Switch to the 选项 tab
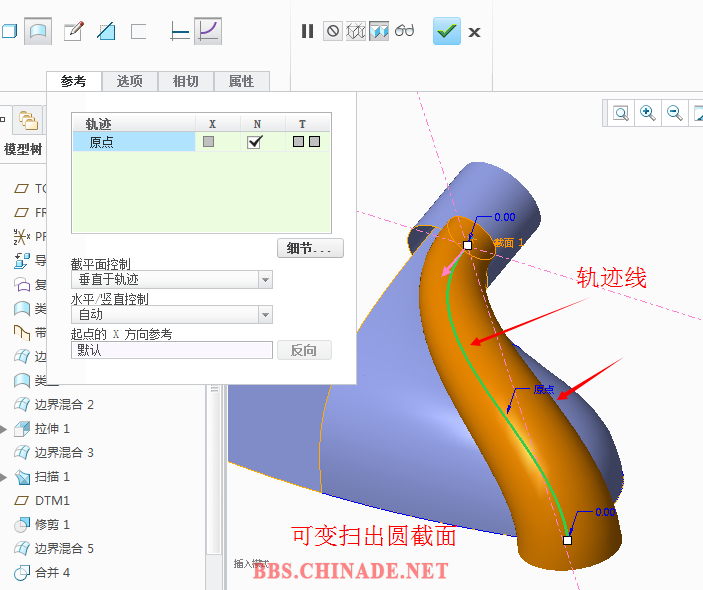703x590 pixels. tap(129, 81)
